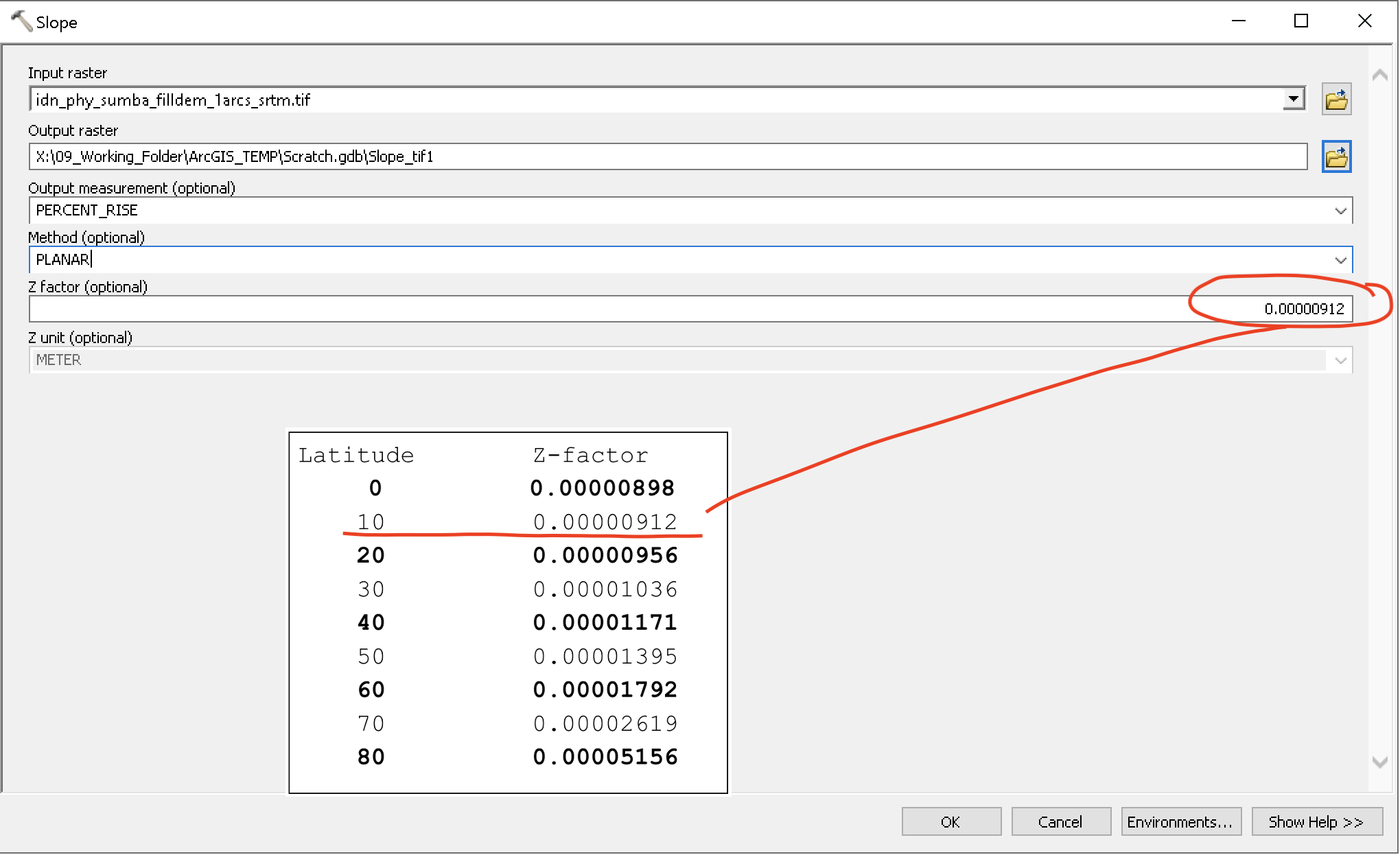Minimize the Slope dialog window
This screenshot has width=1400, height=855.
click(x=1238, y=21)
